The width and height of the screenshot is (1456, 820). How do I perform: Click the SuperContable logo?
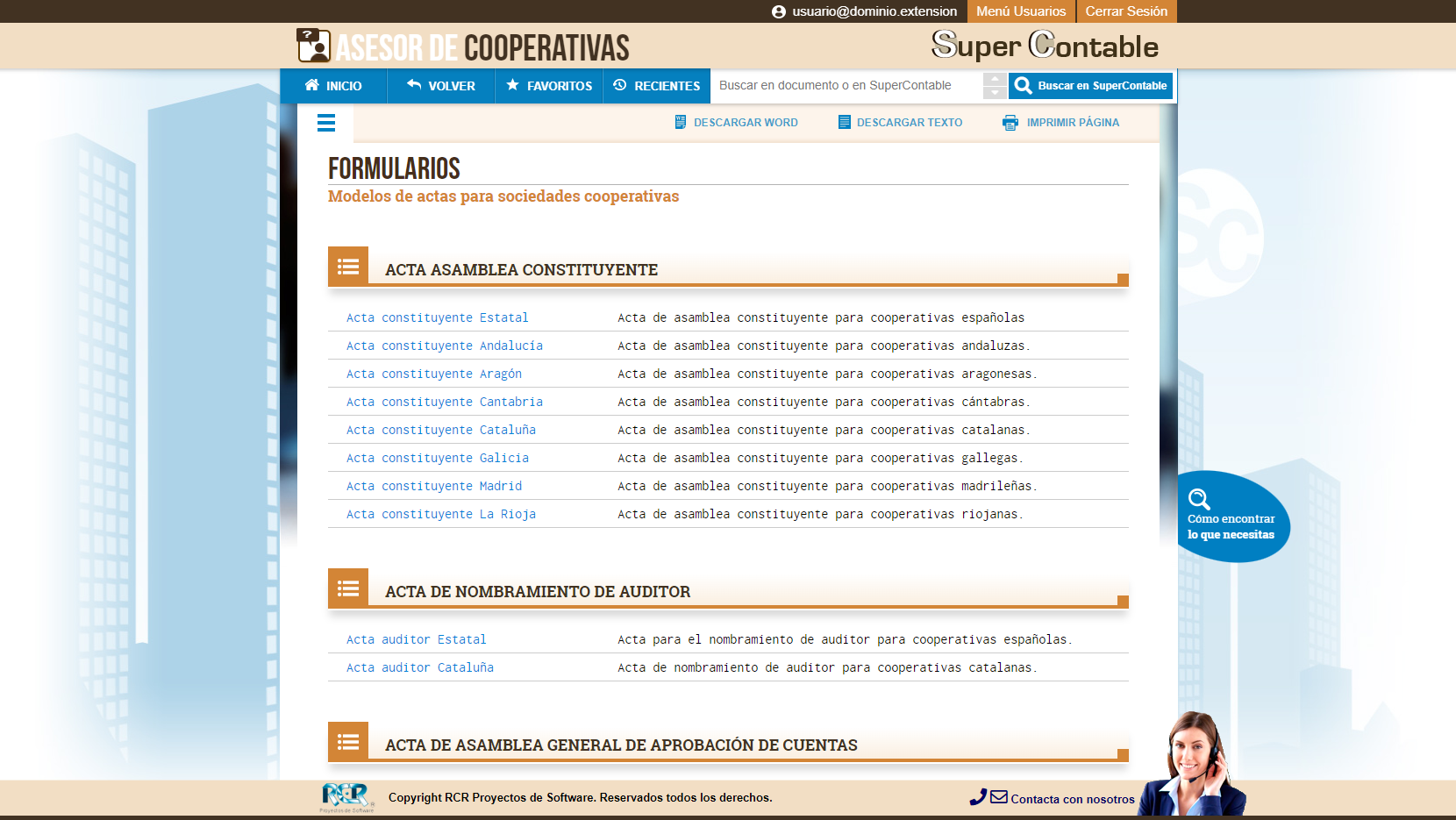(1045, 45)
